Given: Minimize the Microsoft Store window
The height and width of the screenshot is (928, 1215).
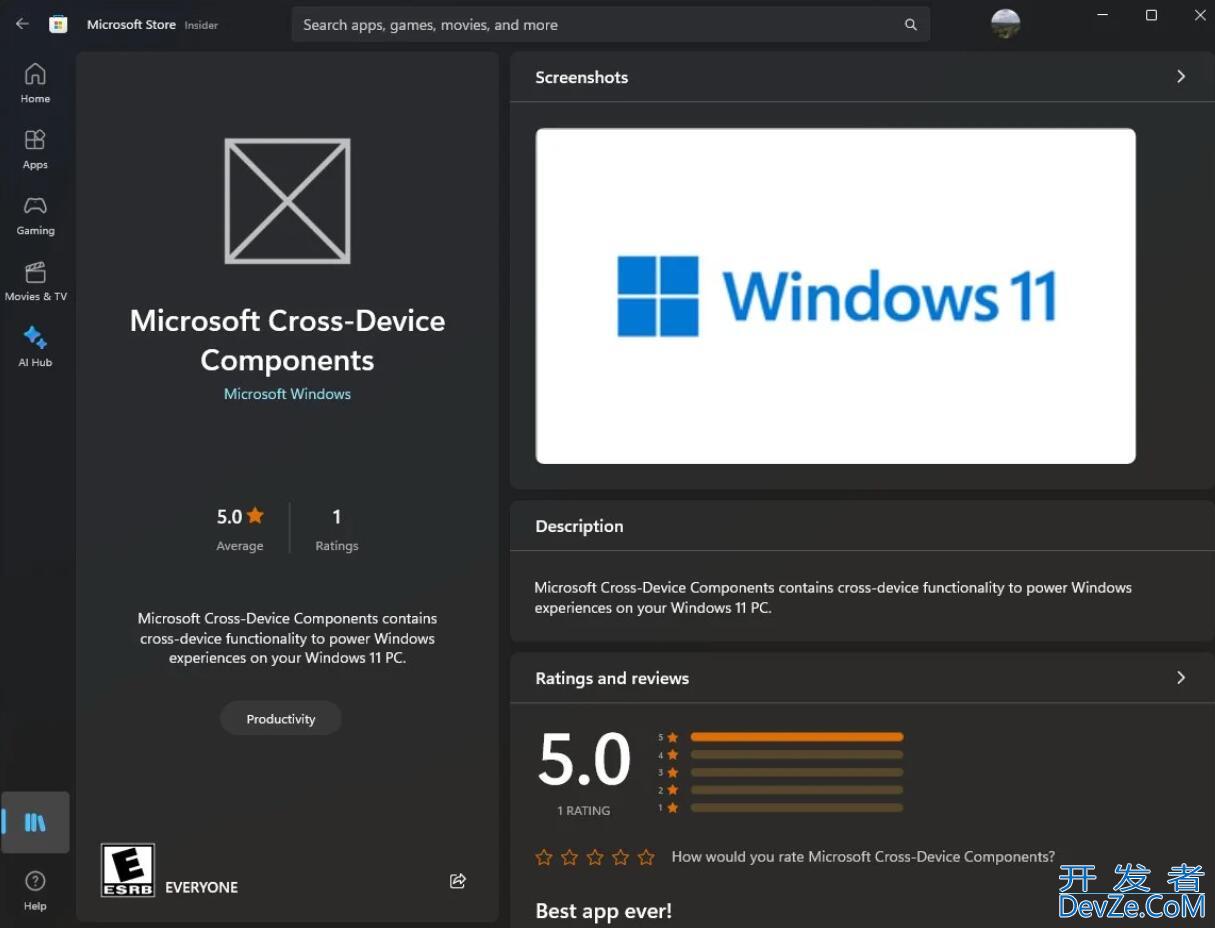Looking at the screenshot, I should (1103, 15).
